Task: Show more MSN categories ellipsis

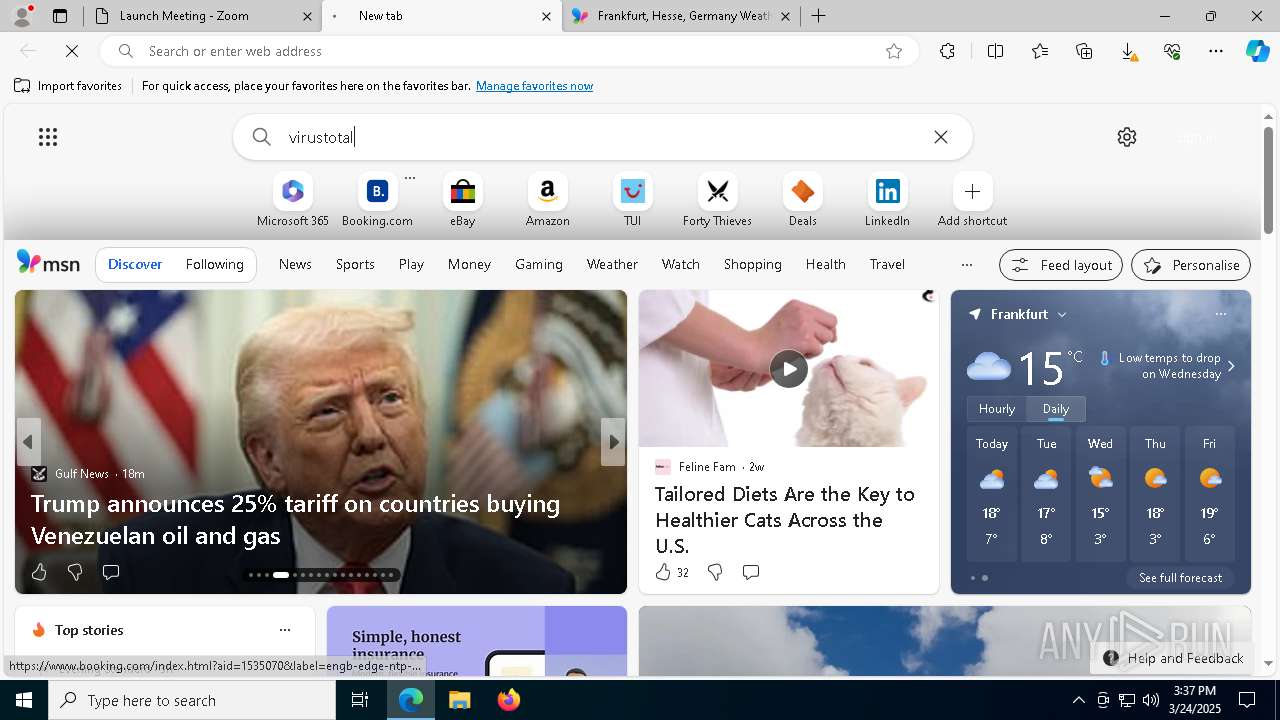Action: pos(966,265)
